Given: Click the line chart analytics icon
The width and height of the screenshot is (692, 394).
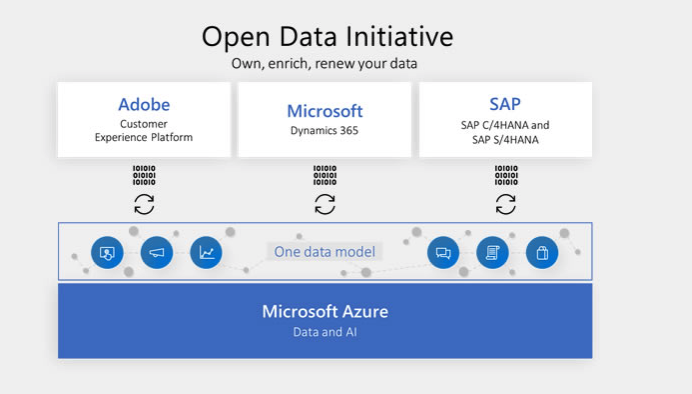Looking at the screenshot, I should (x=206, y=252).
